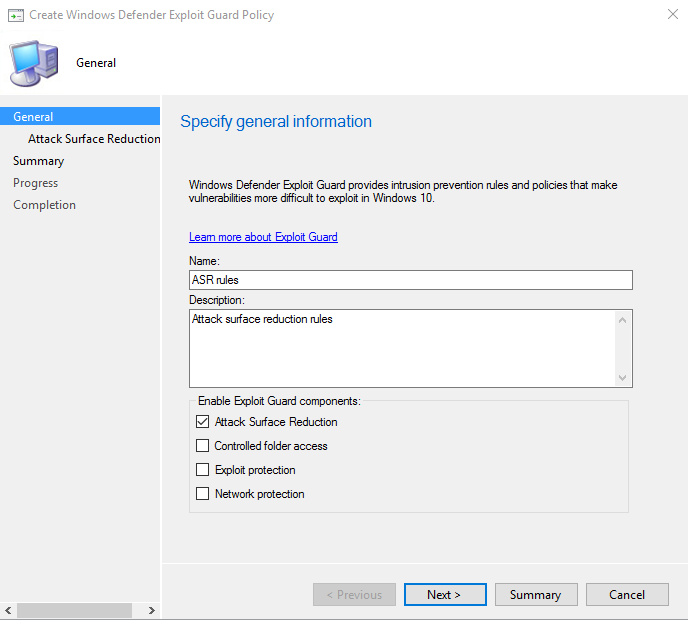Click inside the Description text box
Screen dimensions: 688x620
point(400,347)
